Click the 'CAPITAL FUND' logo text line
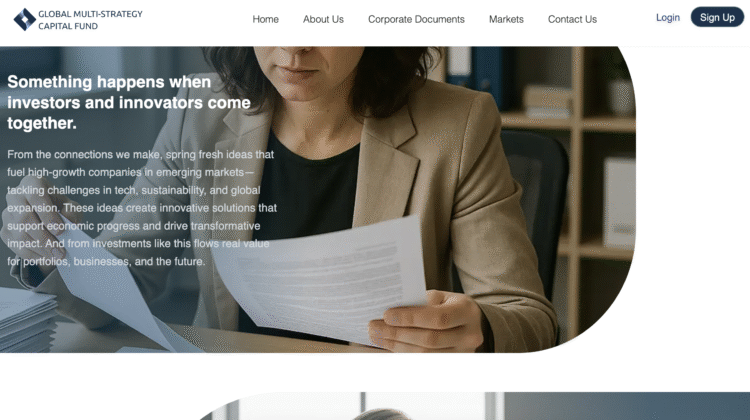Viewport: 750px width, 420px height. click(68, 26)
